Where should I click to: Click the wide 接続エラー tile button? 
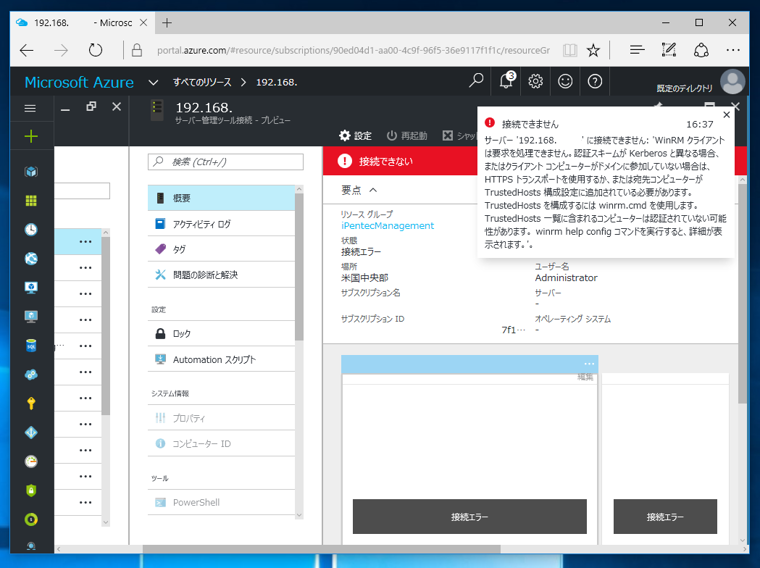point(470,517)
